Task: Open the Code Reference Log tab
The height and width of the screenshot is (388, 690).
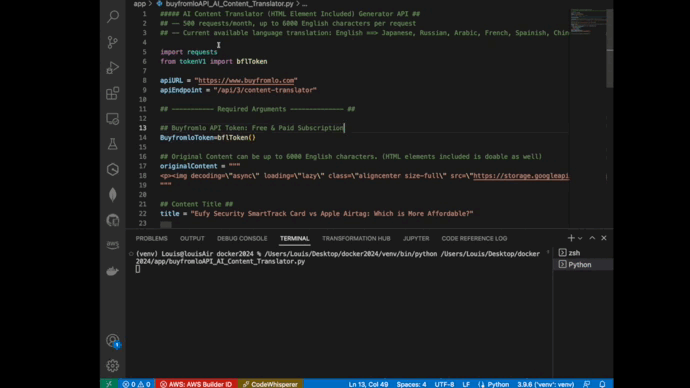Action: pyautogui.click(x=474, y=238)
